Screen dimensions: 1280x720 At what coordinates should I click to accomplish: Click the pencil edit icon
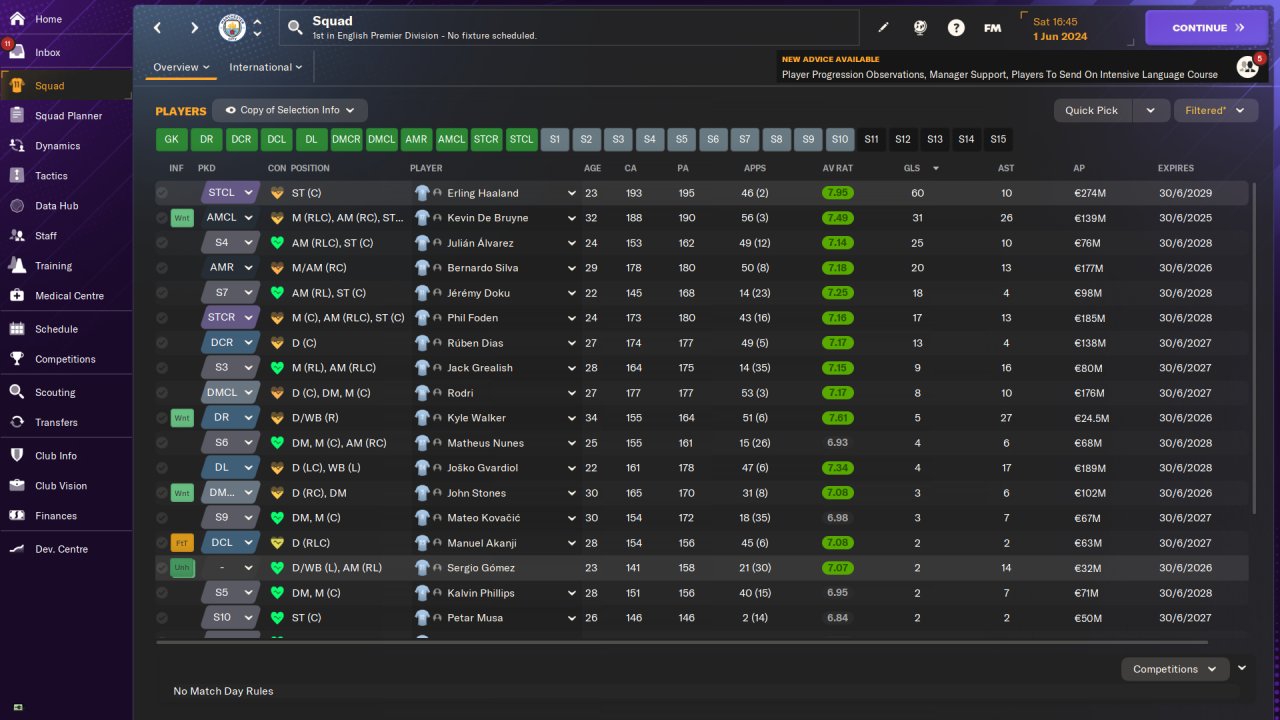coord(883,28)
